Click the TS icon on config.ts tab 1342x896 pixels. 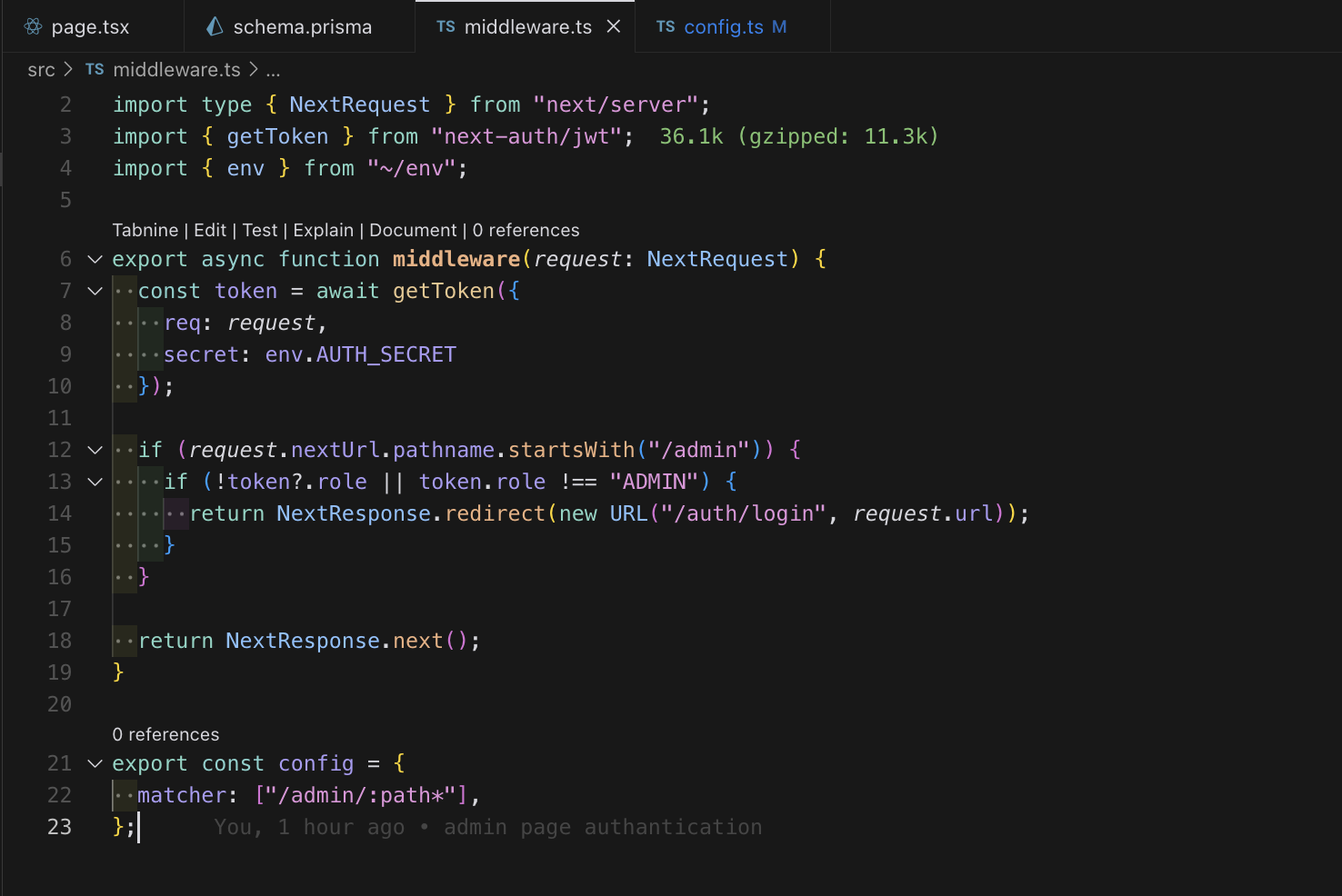tap(666, 26)
